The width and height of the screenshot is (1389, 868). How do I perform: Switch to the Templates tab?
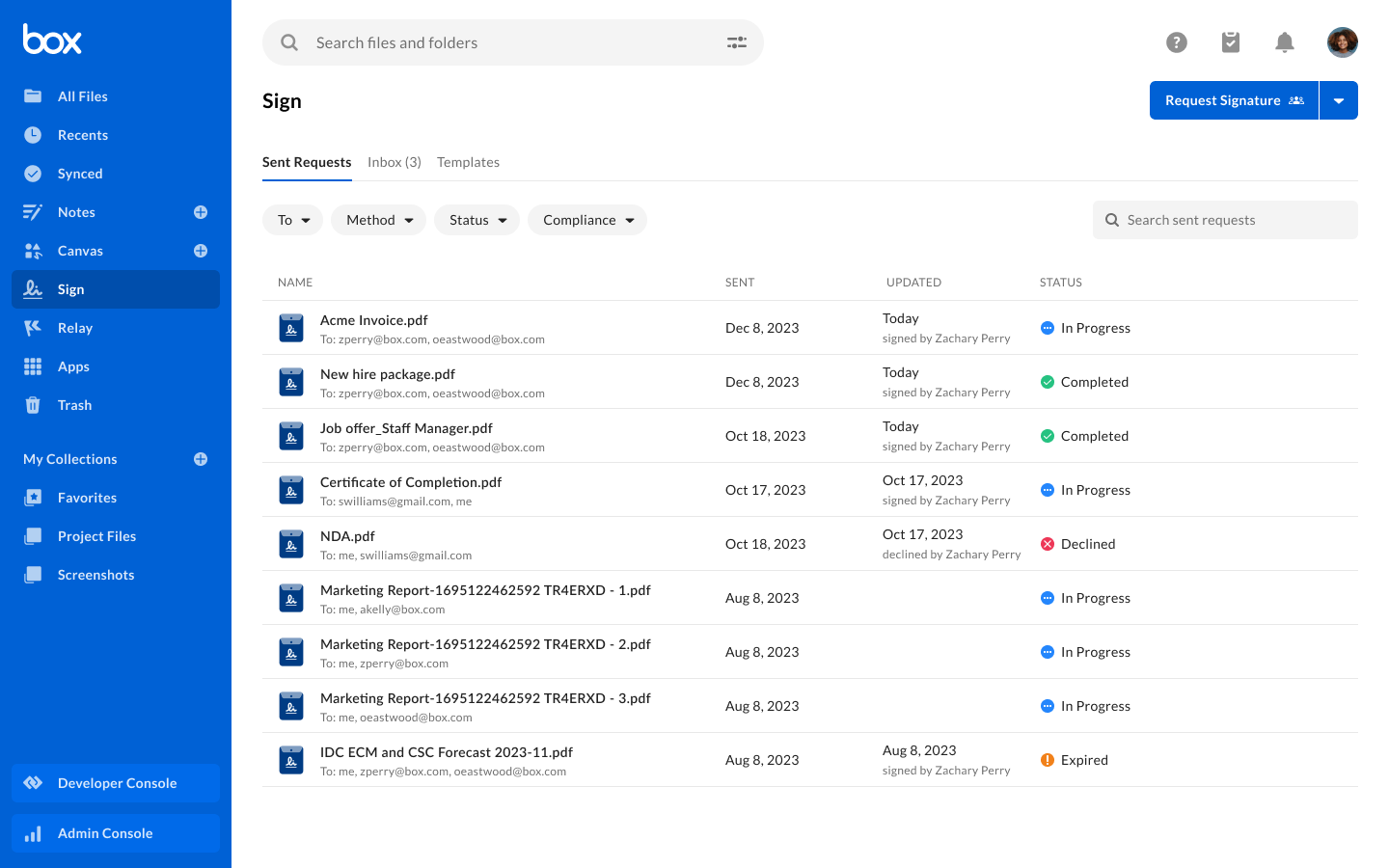pyautogui.click(x=468, y=162)
